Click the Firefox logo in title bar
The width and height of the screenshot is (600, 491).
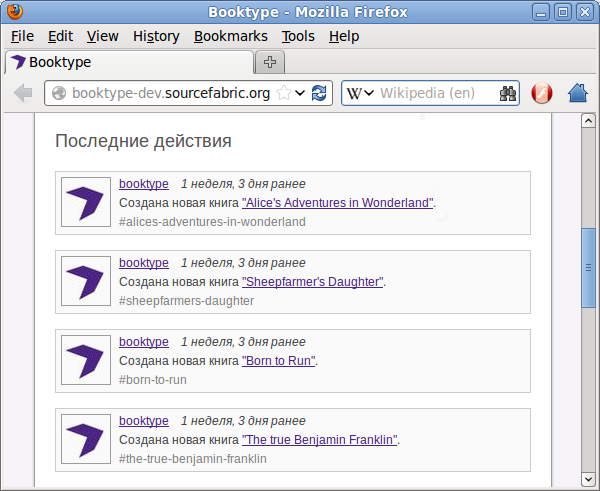[15, 11]
